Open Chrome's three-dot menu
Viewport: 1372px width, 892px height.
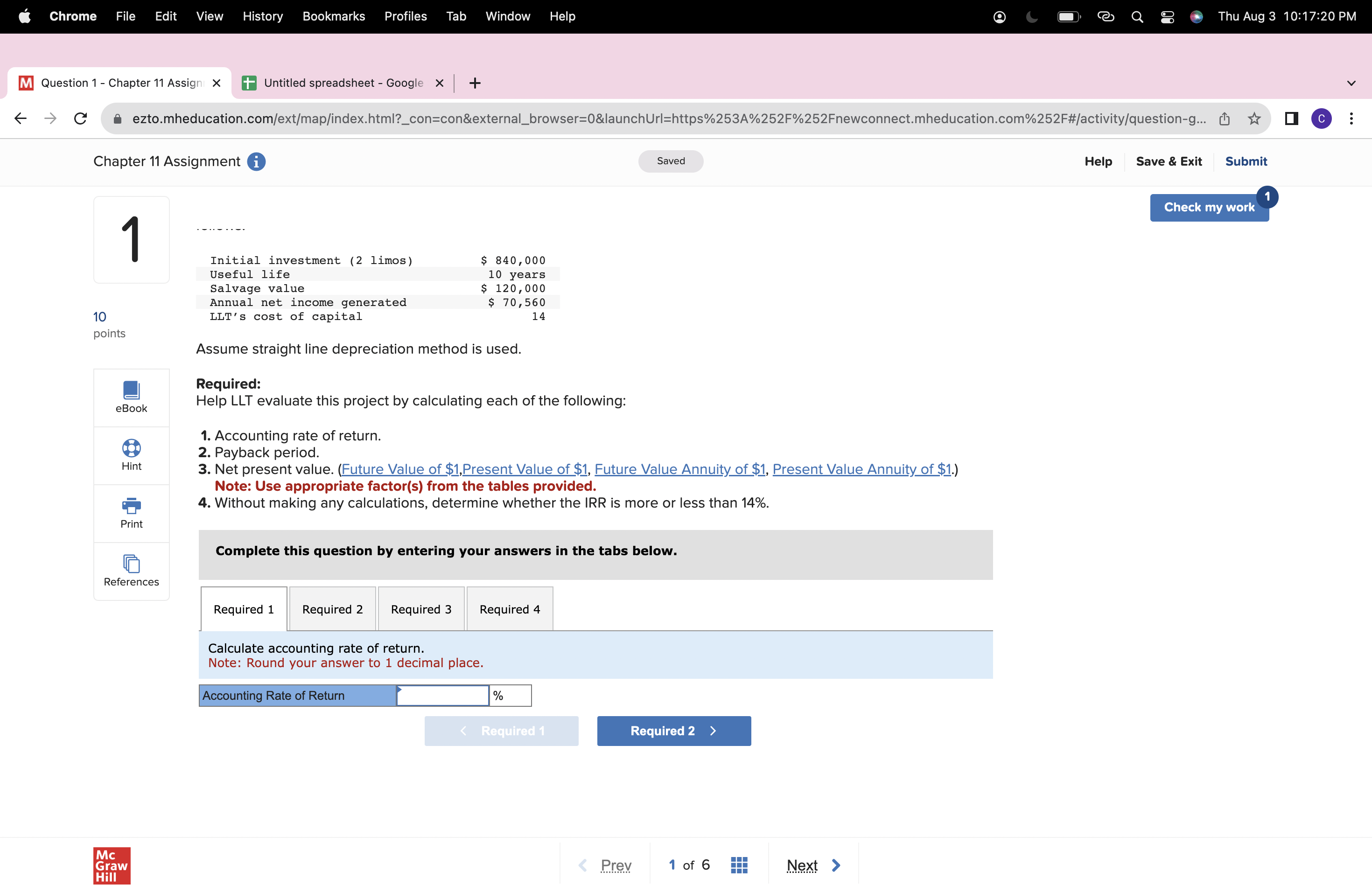click(x=1352, y=118)
